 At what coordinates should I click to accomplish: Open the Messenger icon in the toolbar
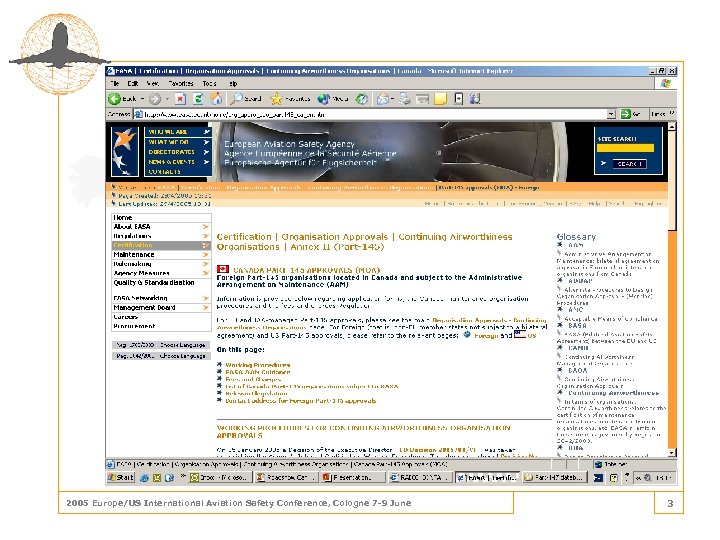tap(475, 99)
